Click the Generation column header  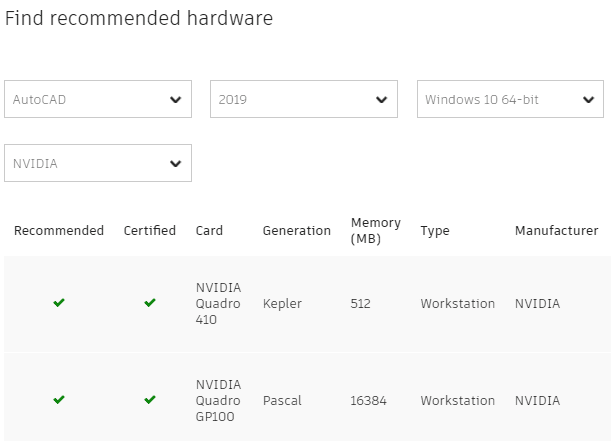tap(296, 231)
